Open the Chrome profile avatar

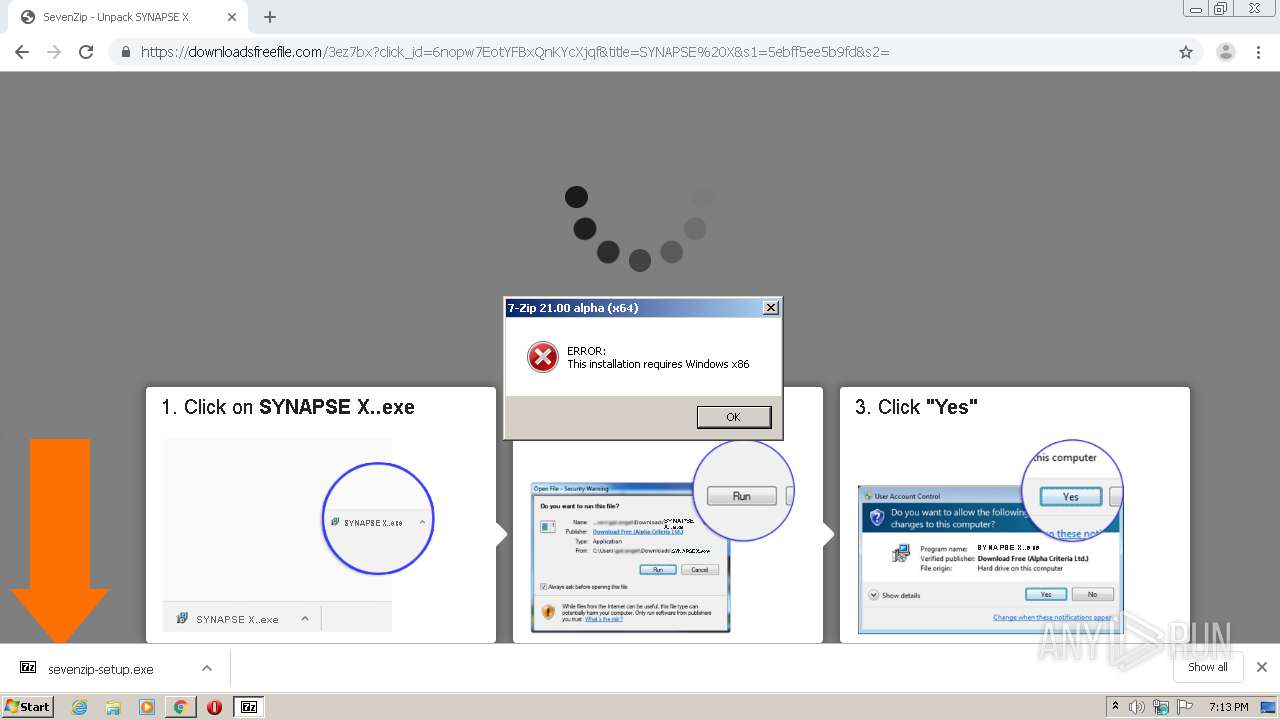coord(1225,52)
